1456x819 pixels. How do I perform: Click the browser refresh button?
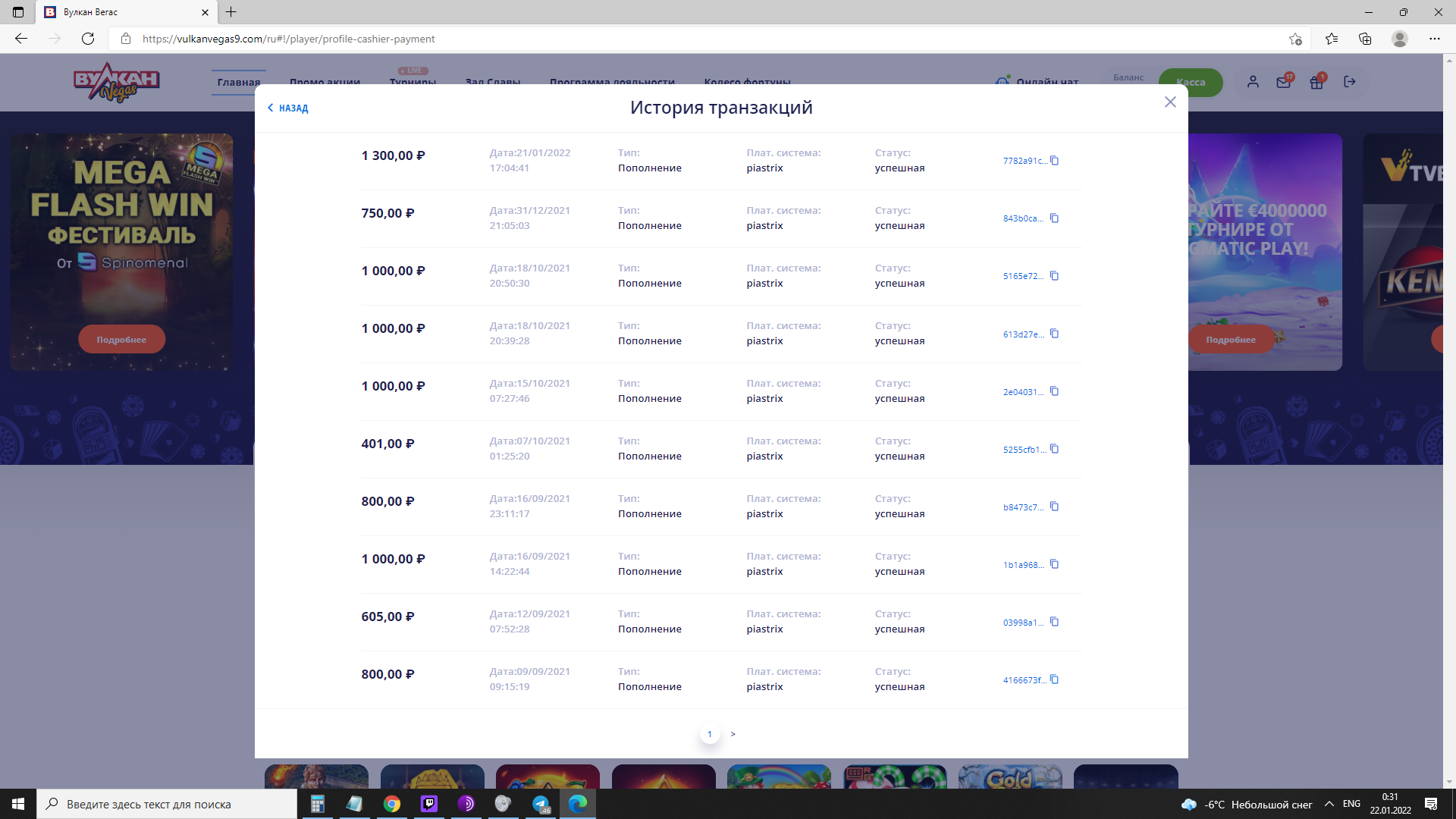[x=88, y=39]
